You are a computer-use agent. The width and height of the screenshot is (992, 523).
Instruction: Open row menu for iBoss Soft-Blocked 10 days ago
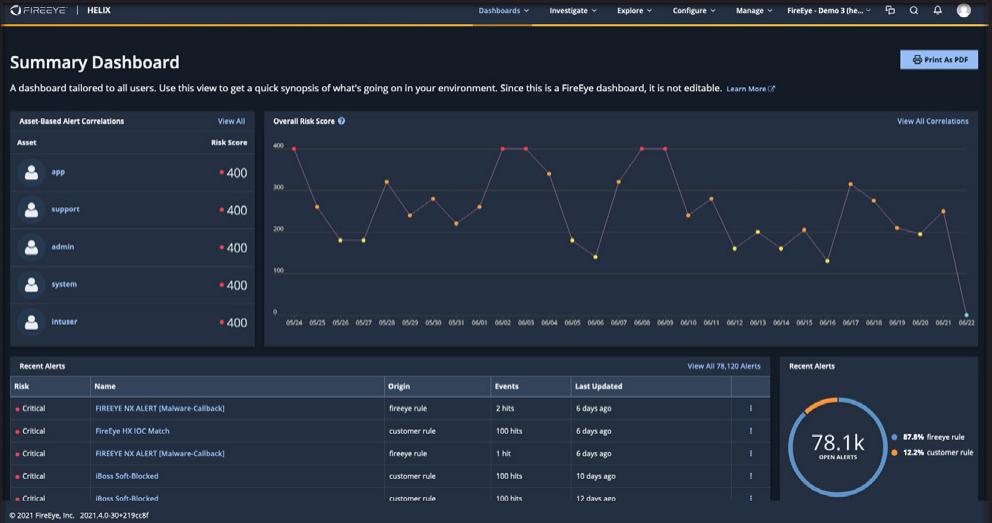751,476
